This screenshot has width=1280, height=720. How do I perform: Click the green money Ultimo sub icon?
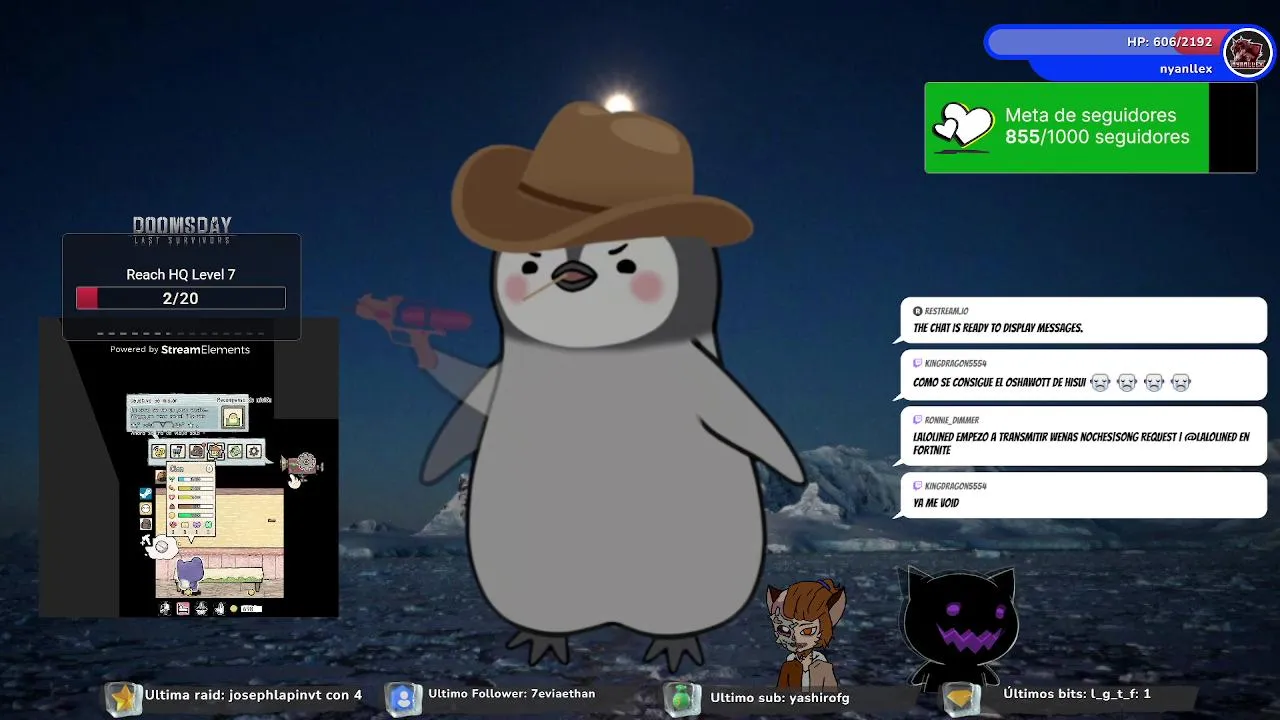684,698
